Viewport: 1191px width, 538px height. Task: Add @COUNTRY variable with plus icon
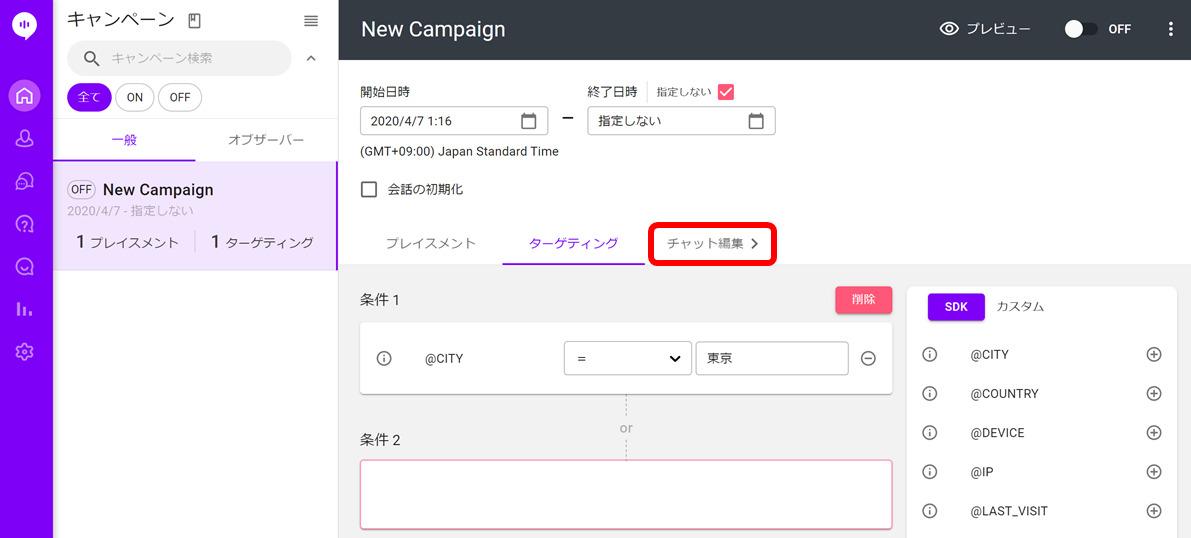1154,394
